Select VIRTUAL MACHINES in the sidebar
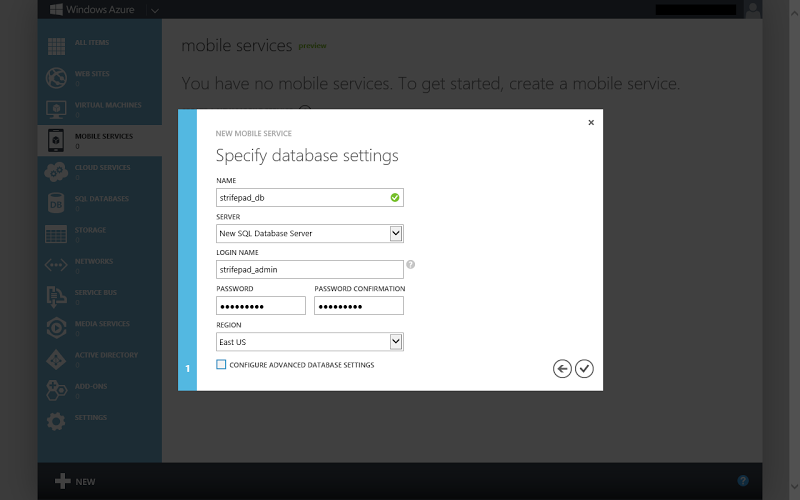This screenshot has height=500, width=800. pyautogui.click(x=108, y=105)
